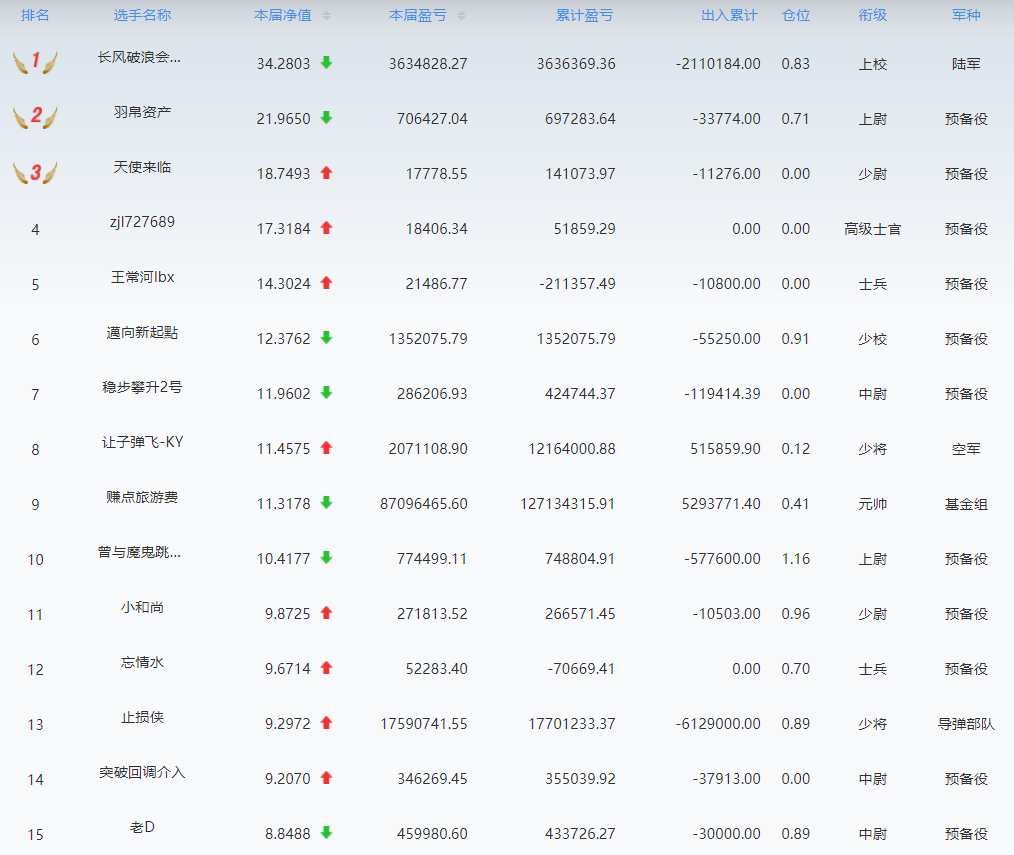Click the in-out total 5293771.40
This screenshot has height=855, width=1014.
(721, 504)
